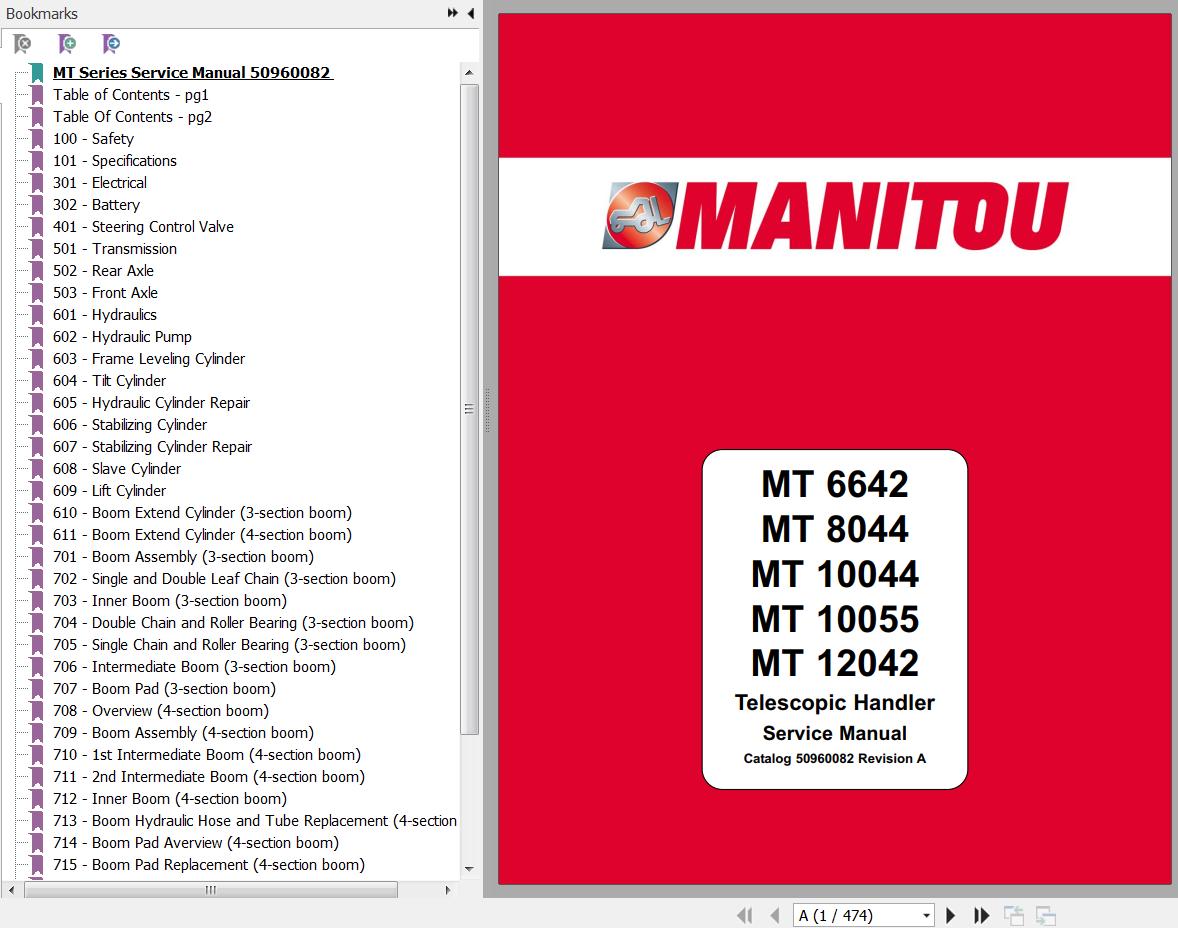Go to previous page
Image resolution: width=1178 pixels, height=928 pixels.
point(775,915)
